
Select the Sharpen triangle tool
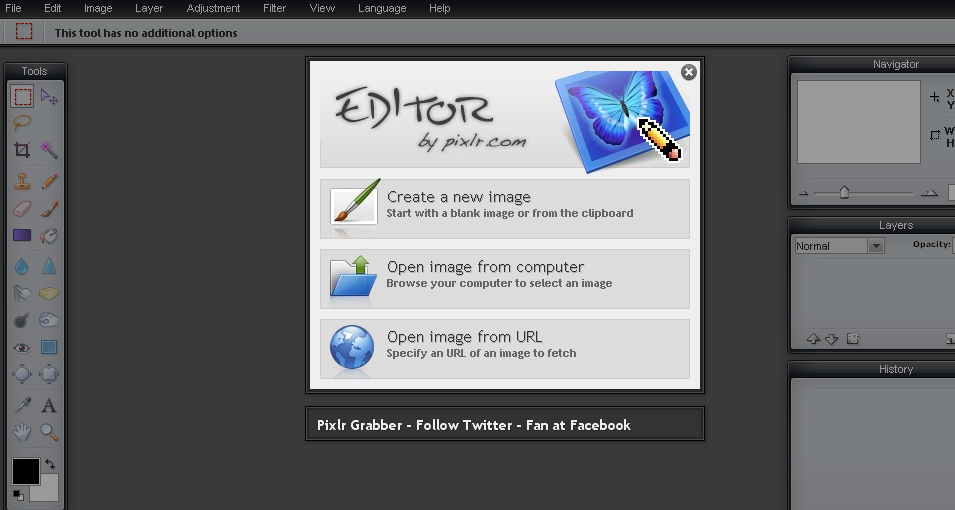pos(49,266)
